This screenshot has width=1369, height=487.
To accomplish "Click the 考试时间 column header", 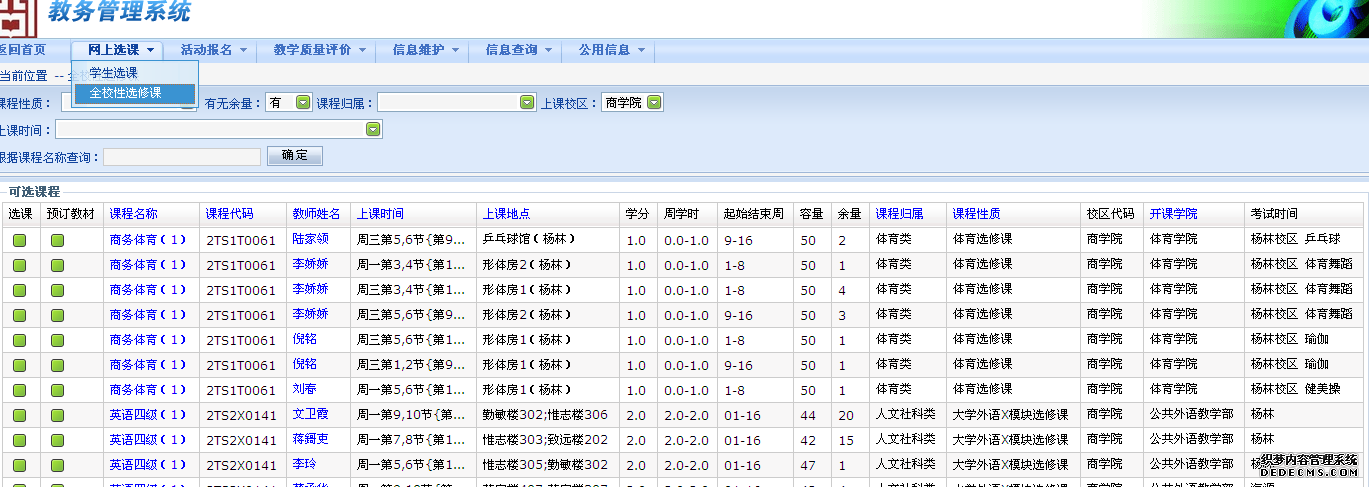I will click(x=1274, y=214).
